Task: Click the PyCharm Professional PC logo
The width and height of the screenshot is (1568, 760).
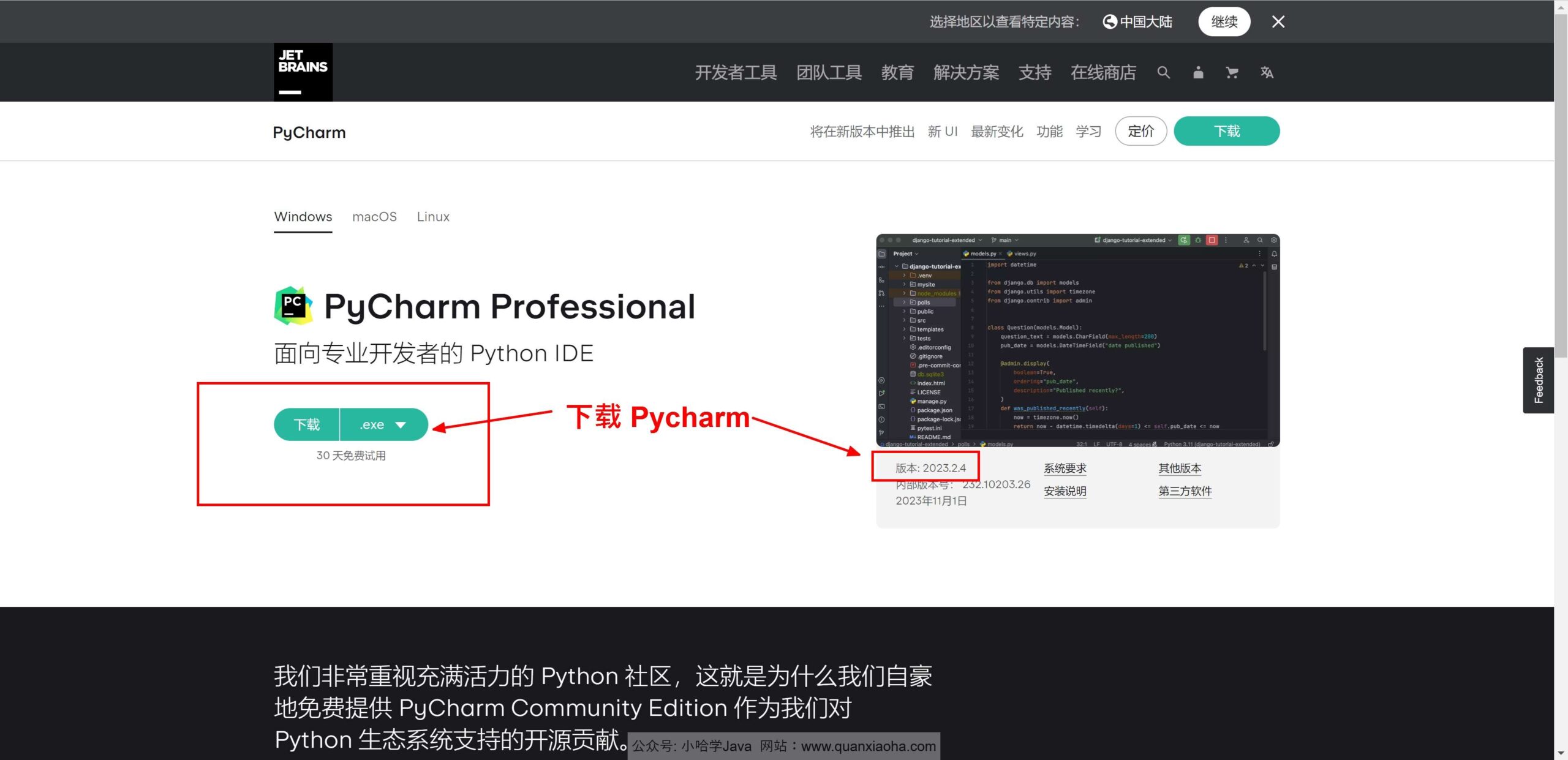Action: [293, 306]
